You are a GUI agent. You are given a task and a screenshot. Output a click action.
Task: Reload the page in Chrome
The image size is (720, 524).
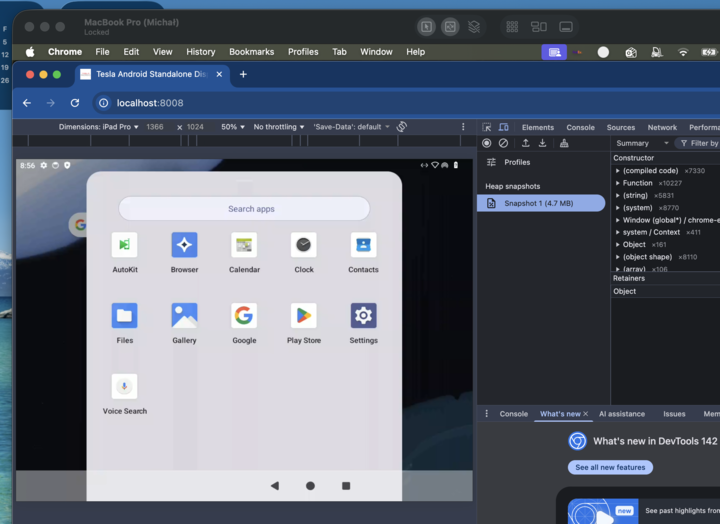[x=75, y=103]
